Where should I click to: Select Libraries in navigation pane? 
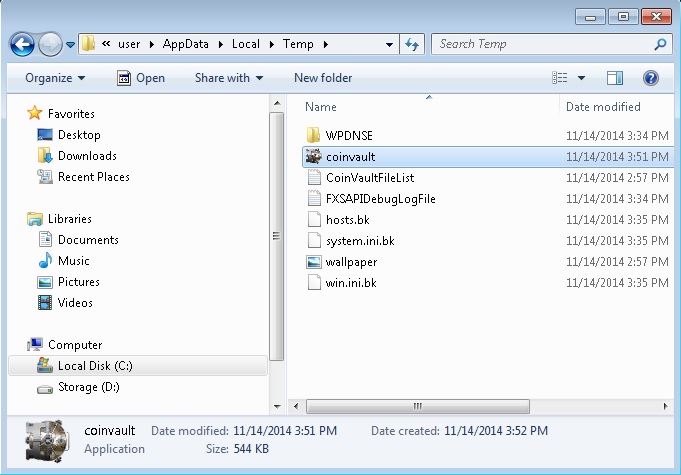click(x=59, y=219)
